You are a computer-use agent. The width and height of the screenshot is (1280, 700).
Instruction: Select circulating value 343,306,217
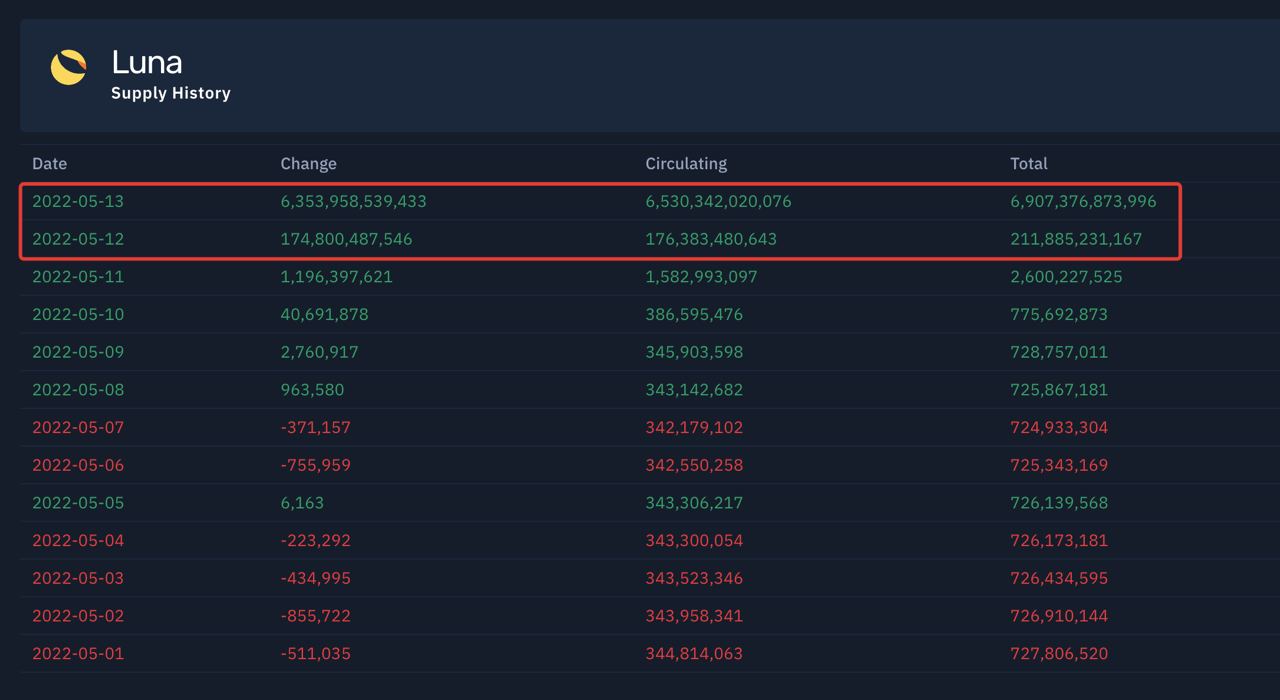[694, 502]
